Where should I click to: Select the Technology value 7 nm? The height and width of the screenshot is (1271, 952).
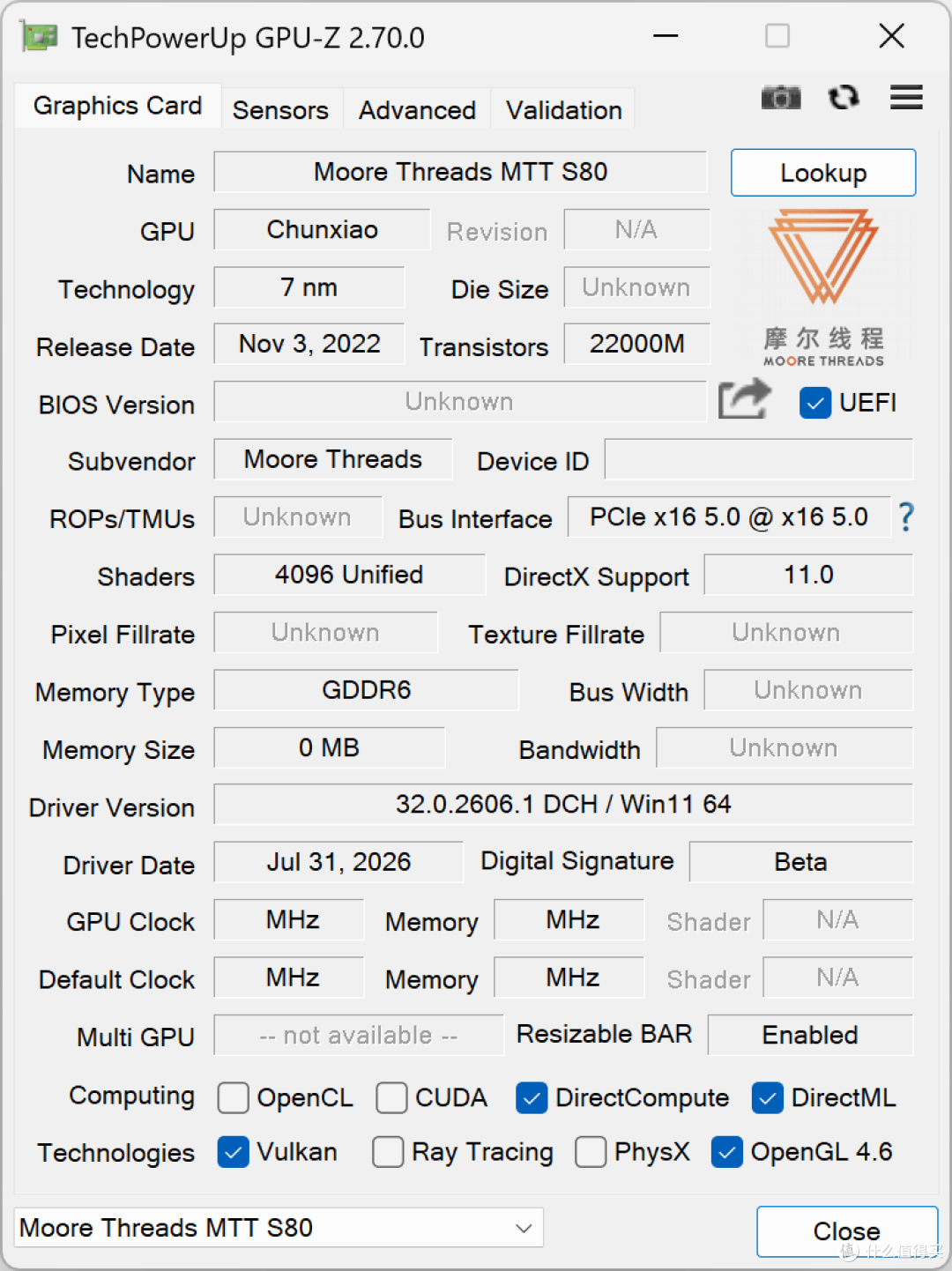(309, 287)
